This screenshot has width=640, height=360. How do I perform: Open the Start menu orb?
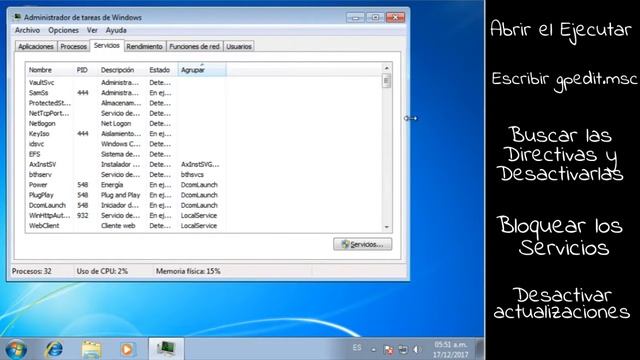click(16, 350)
